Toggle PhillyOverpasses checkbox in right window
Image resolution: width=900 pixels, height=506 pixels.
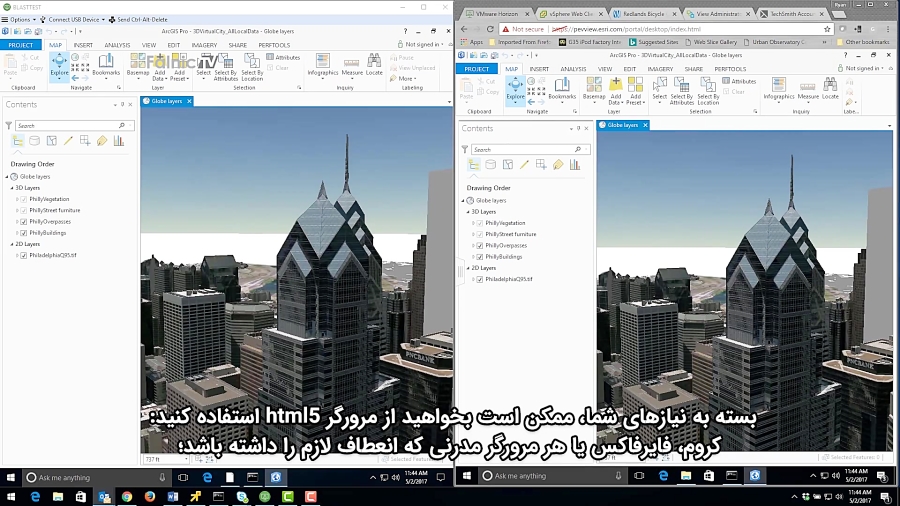coord(480,246)
